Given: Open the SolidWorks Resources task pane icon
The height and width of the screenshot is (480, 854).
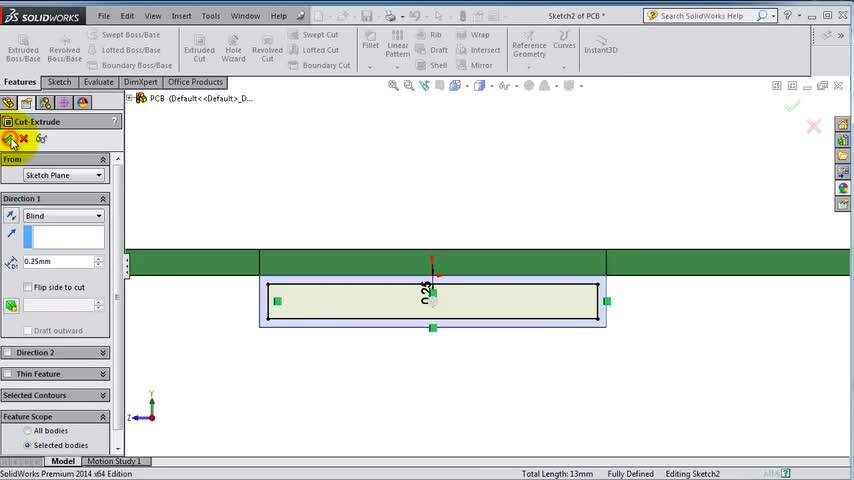Looking at the screenshot, I should (x=843, y=124).
